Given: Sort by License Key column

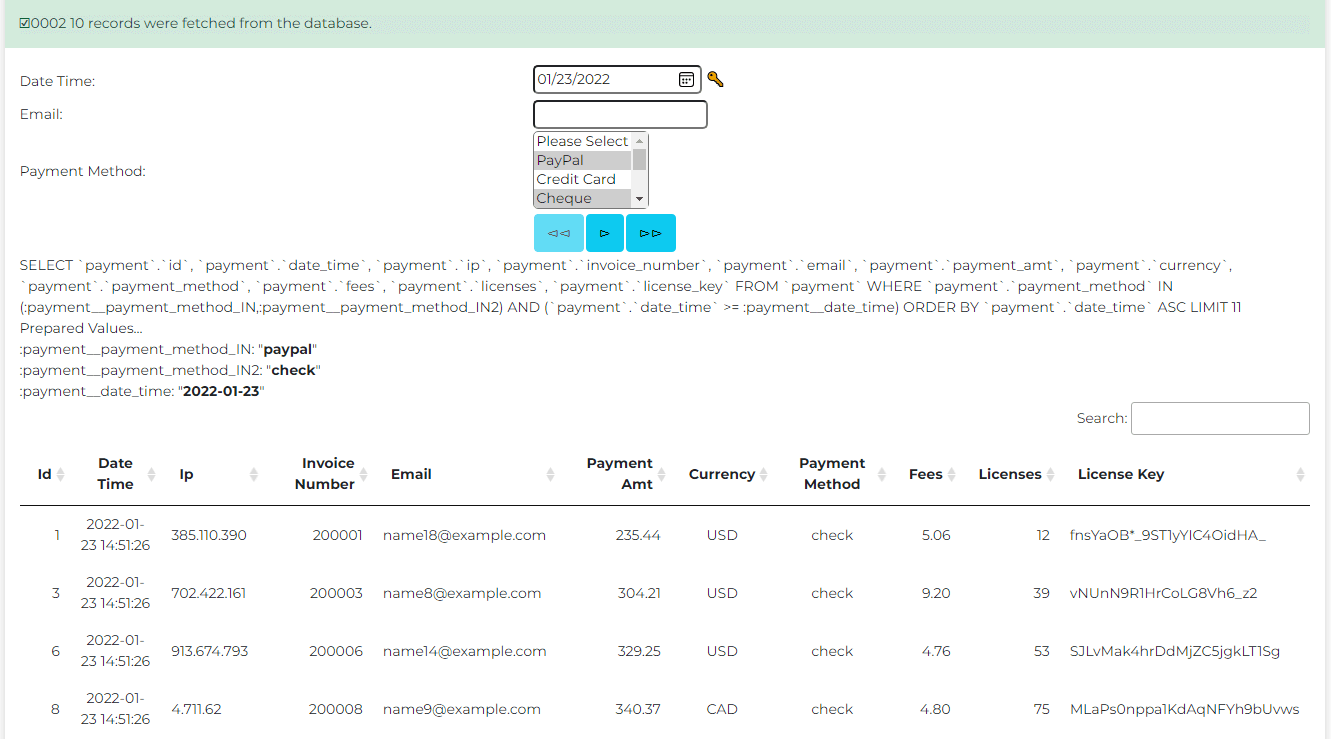Looking at the screenshot, I should click(x=1120, y=474).
